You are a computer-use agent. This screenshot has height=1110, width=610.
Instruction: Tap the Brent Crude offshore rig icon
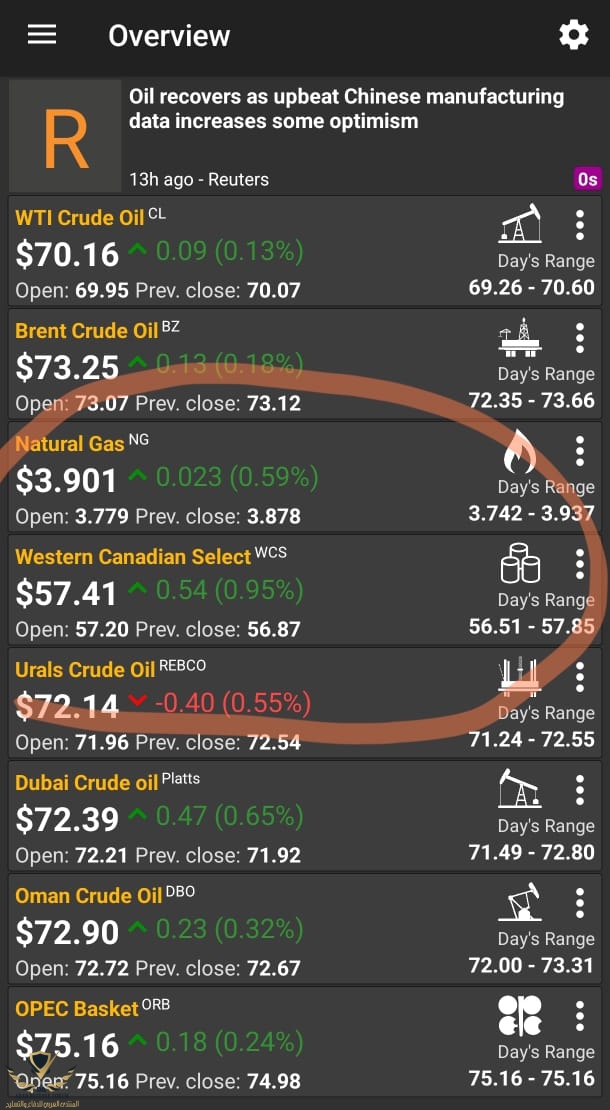click(x=519, y=337)
